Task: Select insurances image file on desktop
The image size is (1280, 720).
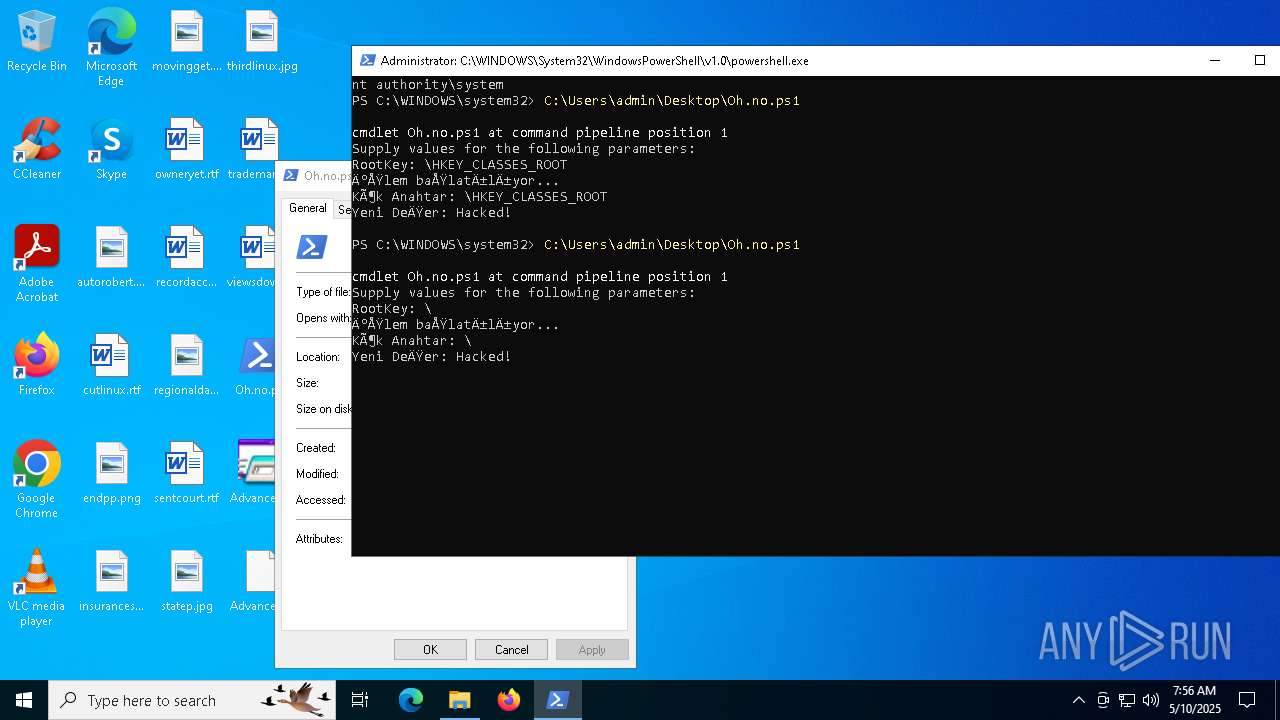Action: 111,582
